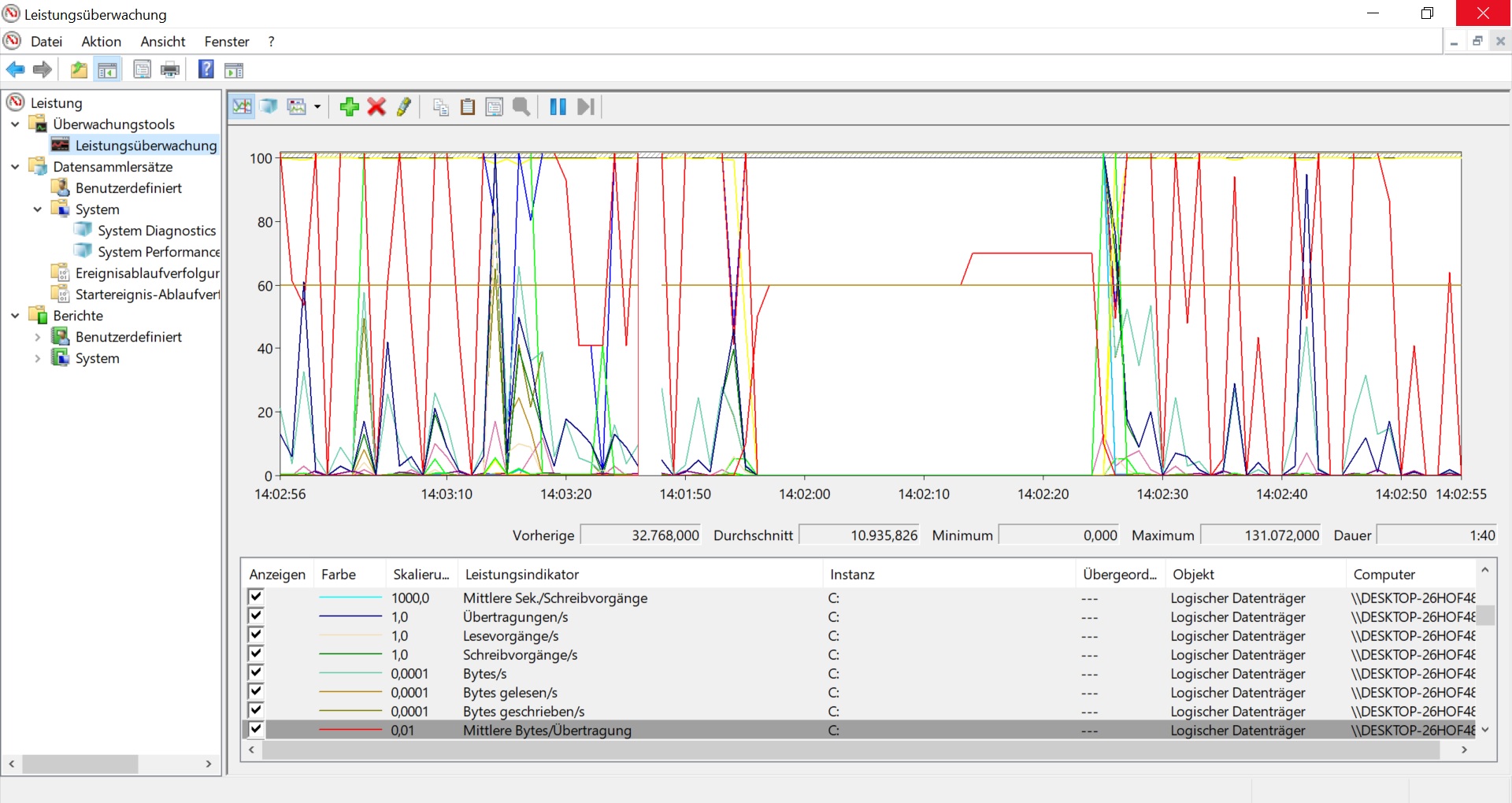Uncheck the Bytes geschrieben/s counter checkbox
This screenshot has width=1512, height=803.
tap(256, 710)
